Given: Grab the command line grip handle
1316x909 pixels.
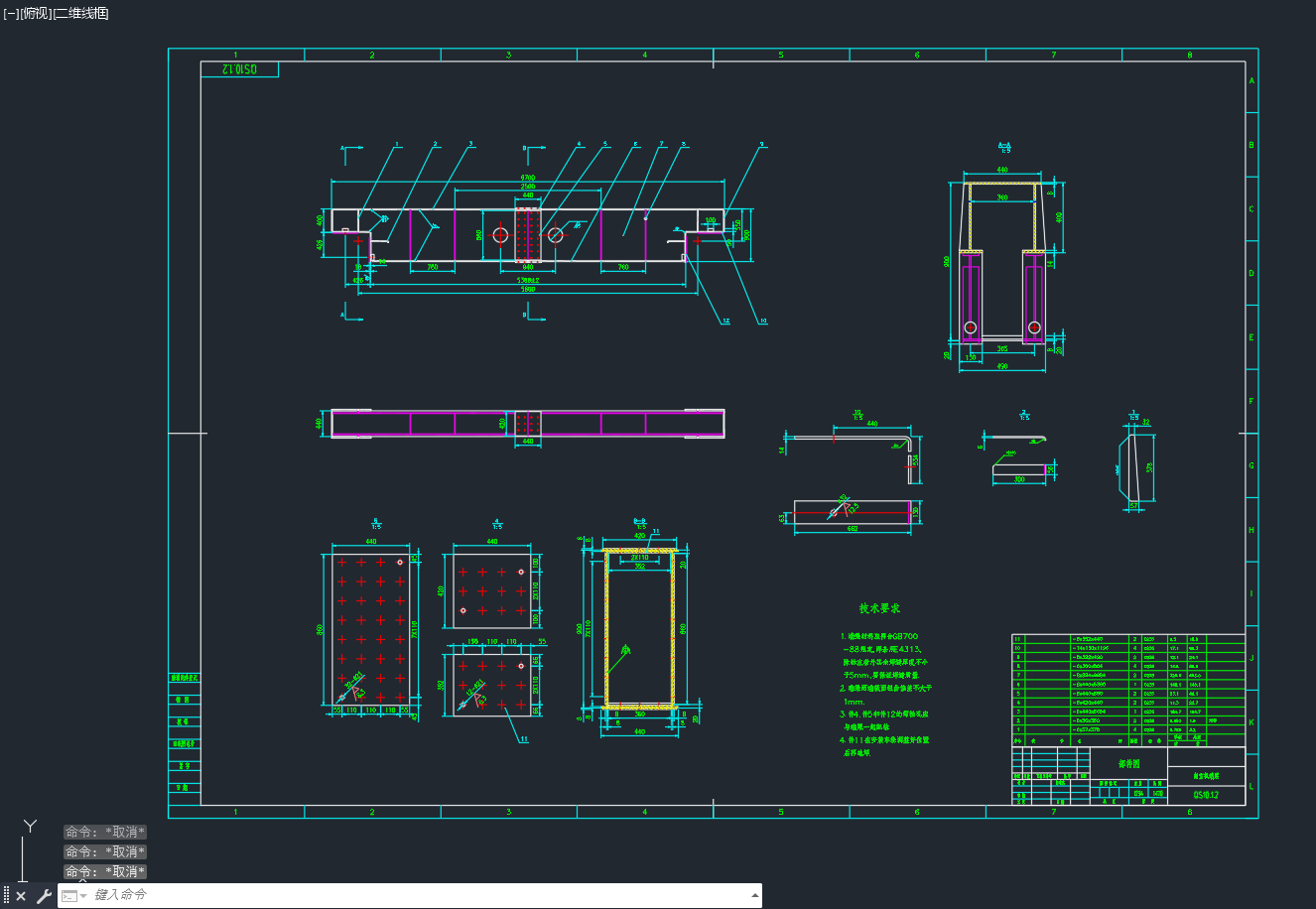Looking at the screenshot, I should pyautogui.click(x=6, y=896).
